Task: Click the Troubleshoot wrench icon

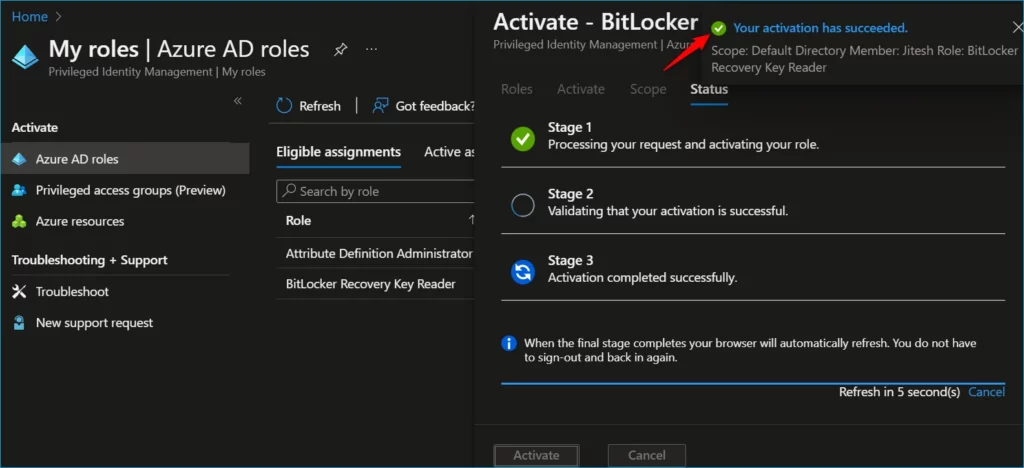Action: tap(19, 292)
